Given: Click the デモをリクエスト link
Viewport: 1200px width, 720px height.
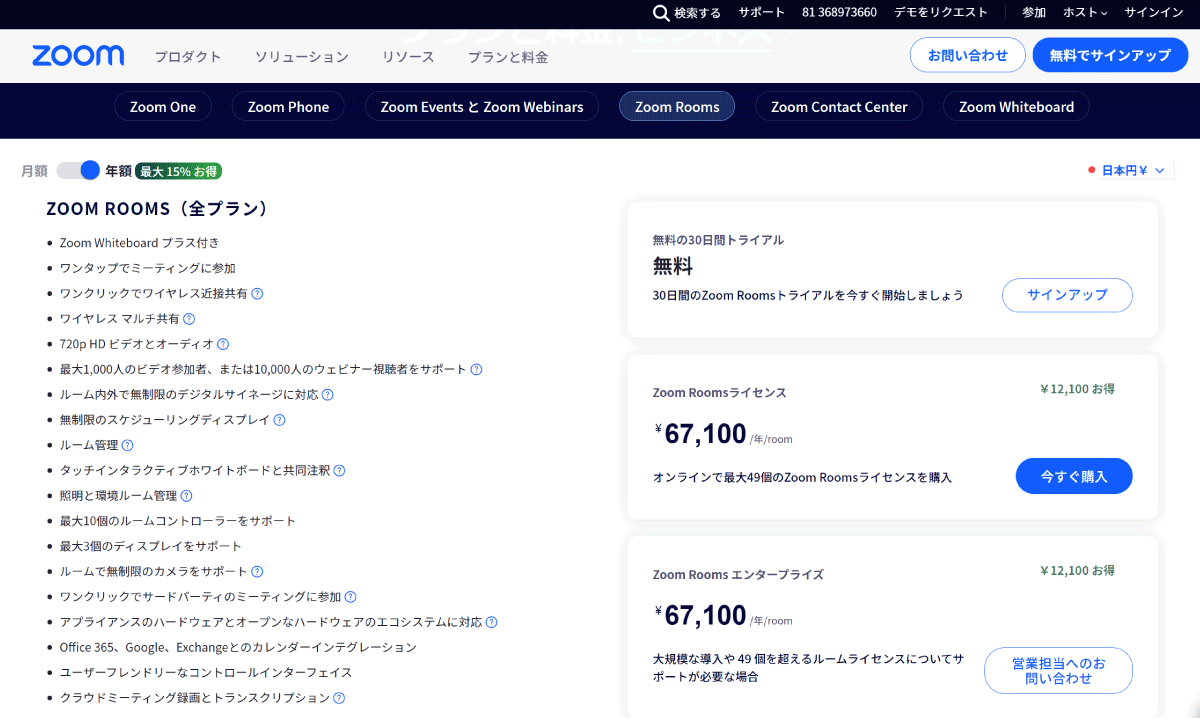Looking at the screenshot, I should tap(941, 13).
